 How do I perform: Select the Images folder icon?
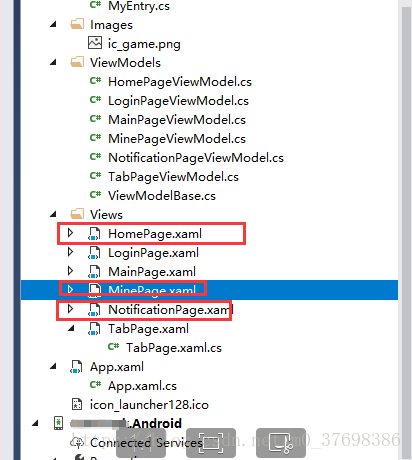pyautogui.click(x=77, y=24)
